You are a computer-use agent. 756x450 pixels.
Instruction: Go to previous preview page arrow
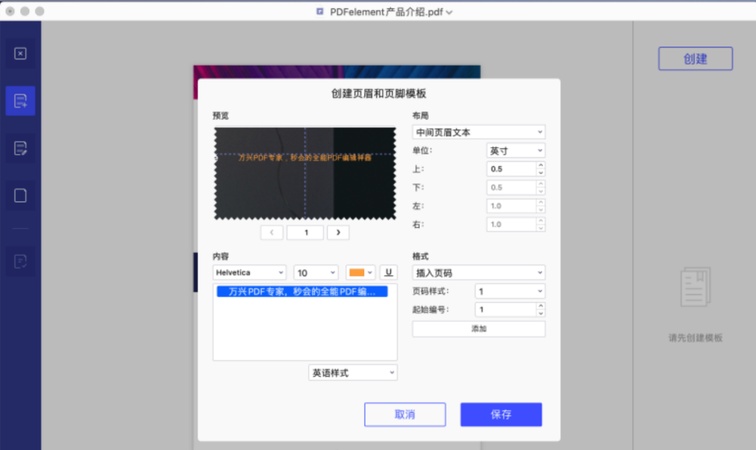pos(271,232)
